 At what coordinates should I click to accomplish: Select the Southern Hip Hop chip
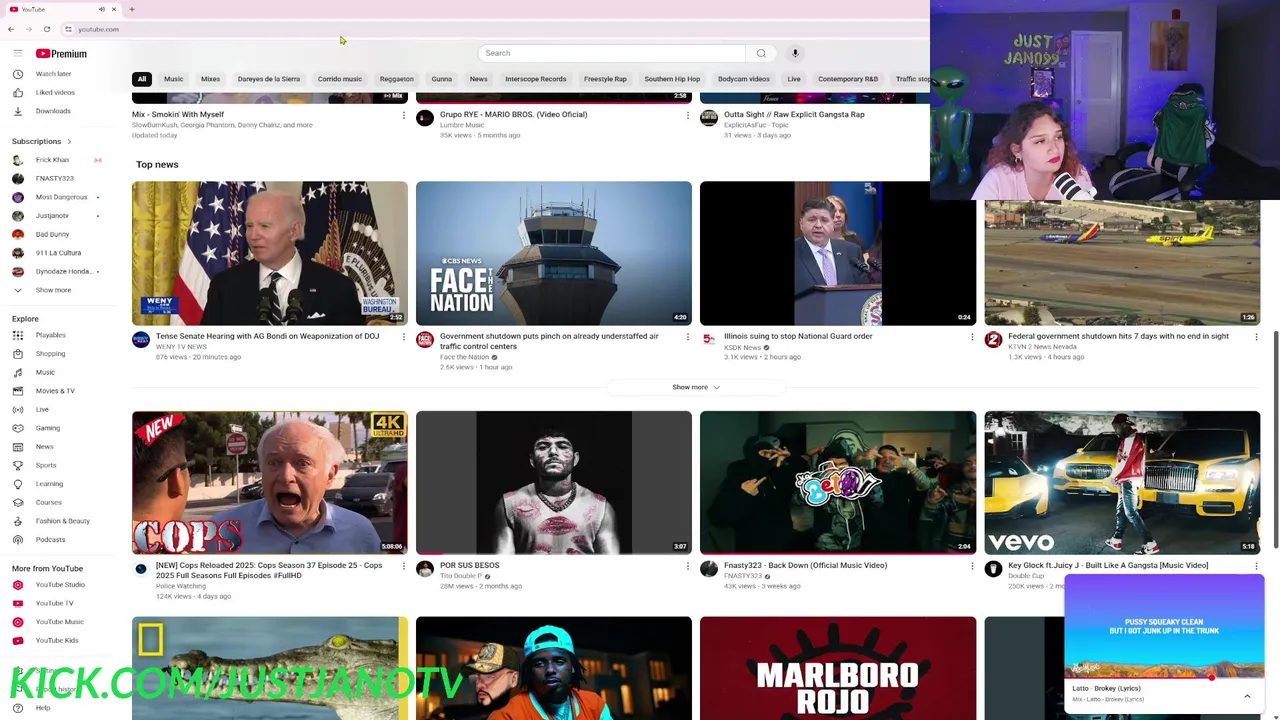point(672,79)
